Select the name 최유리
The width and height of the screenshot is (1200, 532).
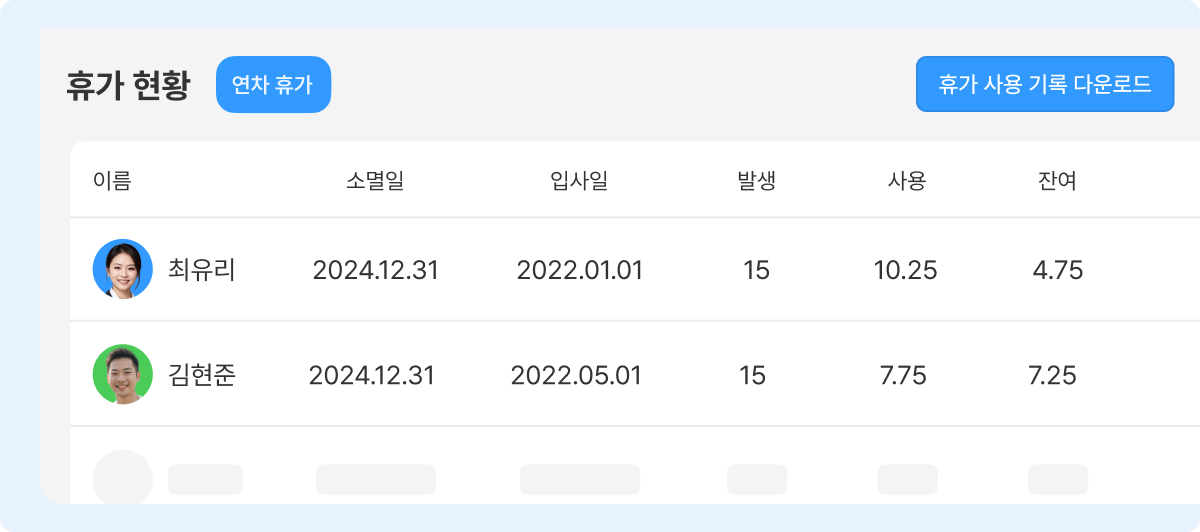click(x=202, y=270)
